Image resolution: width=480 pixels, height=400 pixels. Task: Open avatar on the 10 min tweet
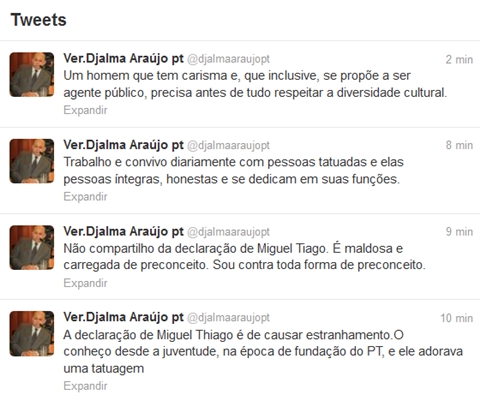pyautogui.click(x=32, y=334)
